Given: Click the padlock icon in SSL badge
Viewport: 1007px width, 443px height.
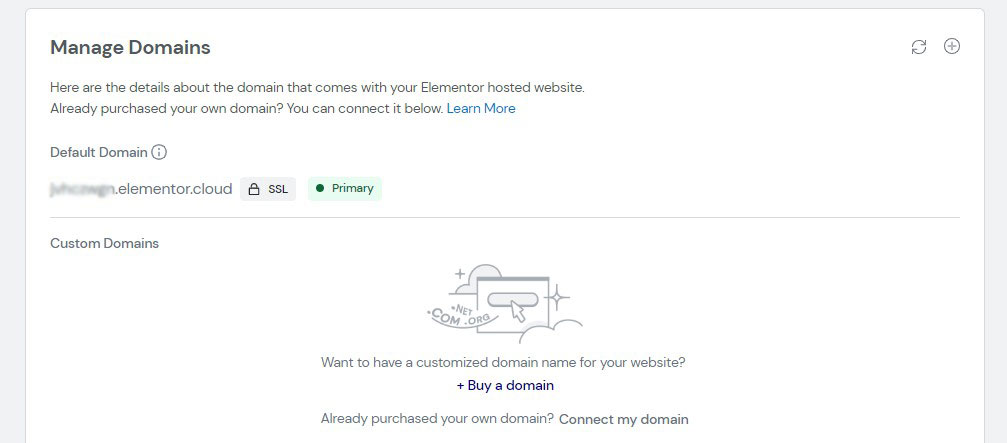Looking at the screenshot, I should [254, 189].
